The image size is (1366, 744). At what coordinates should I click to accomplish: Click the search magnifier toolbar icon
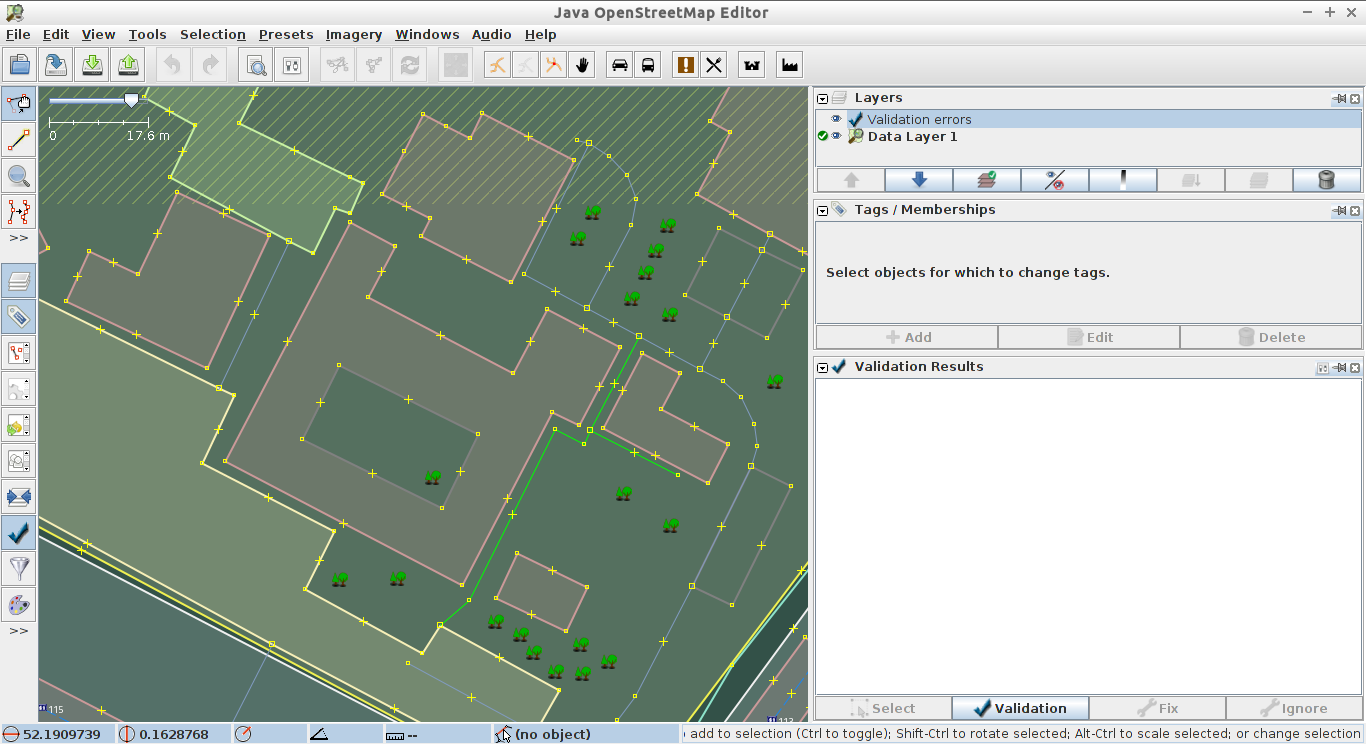point(256,65)
